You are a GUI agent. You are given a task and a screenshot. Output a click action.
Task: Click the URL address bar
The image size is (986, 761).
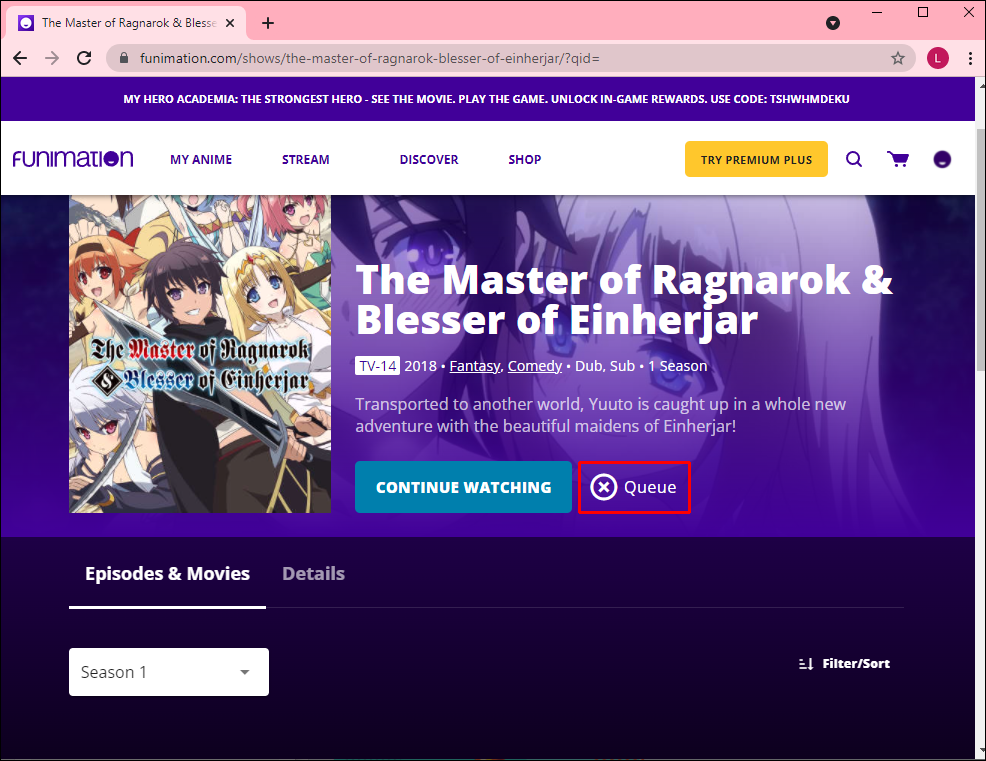point(511,58)
